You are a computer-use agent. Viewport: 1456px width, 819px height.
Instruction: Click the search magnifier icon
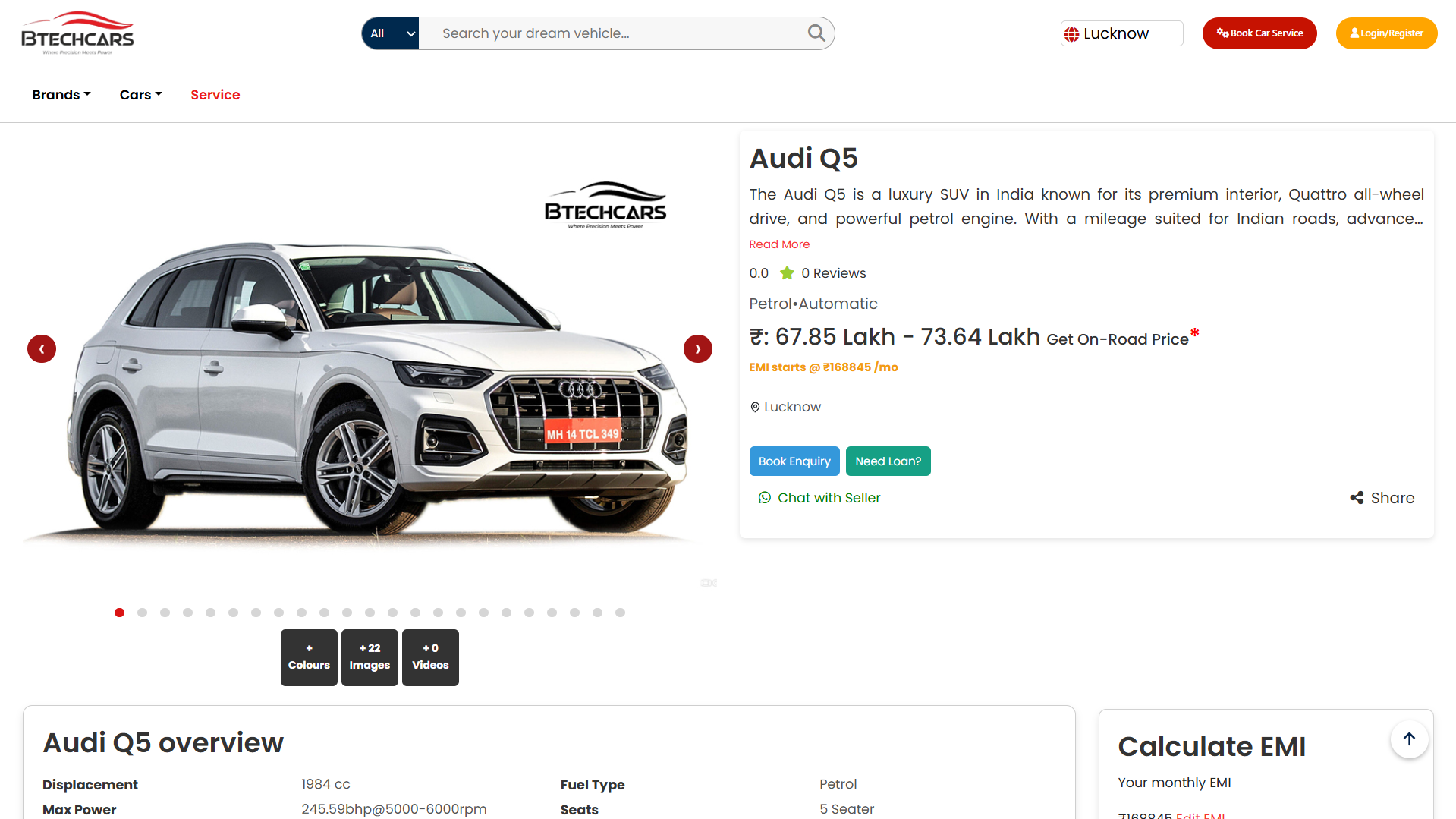coord(816,33)
